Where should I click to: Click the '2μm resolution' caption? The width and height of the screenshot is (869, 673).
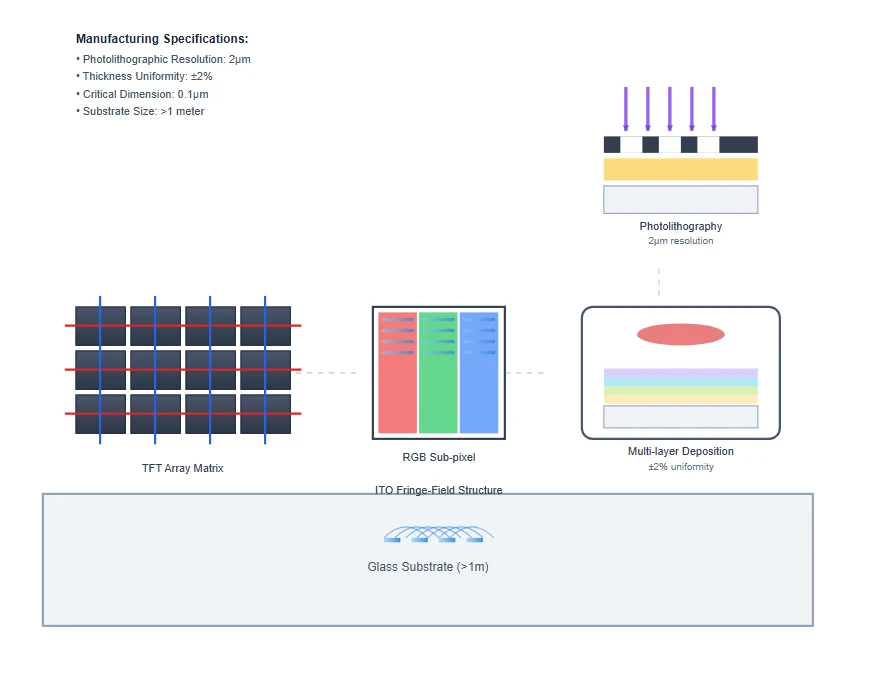tap(681, 241)
